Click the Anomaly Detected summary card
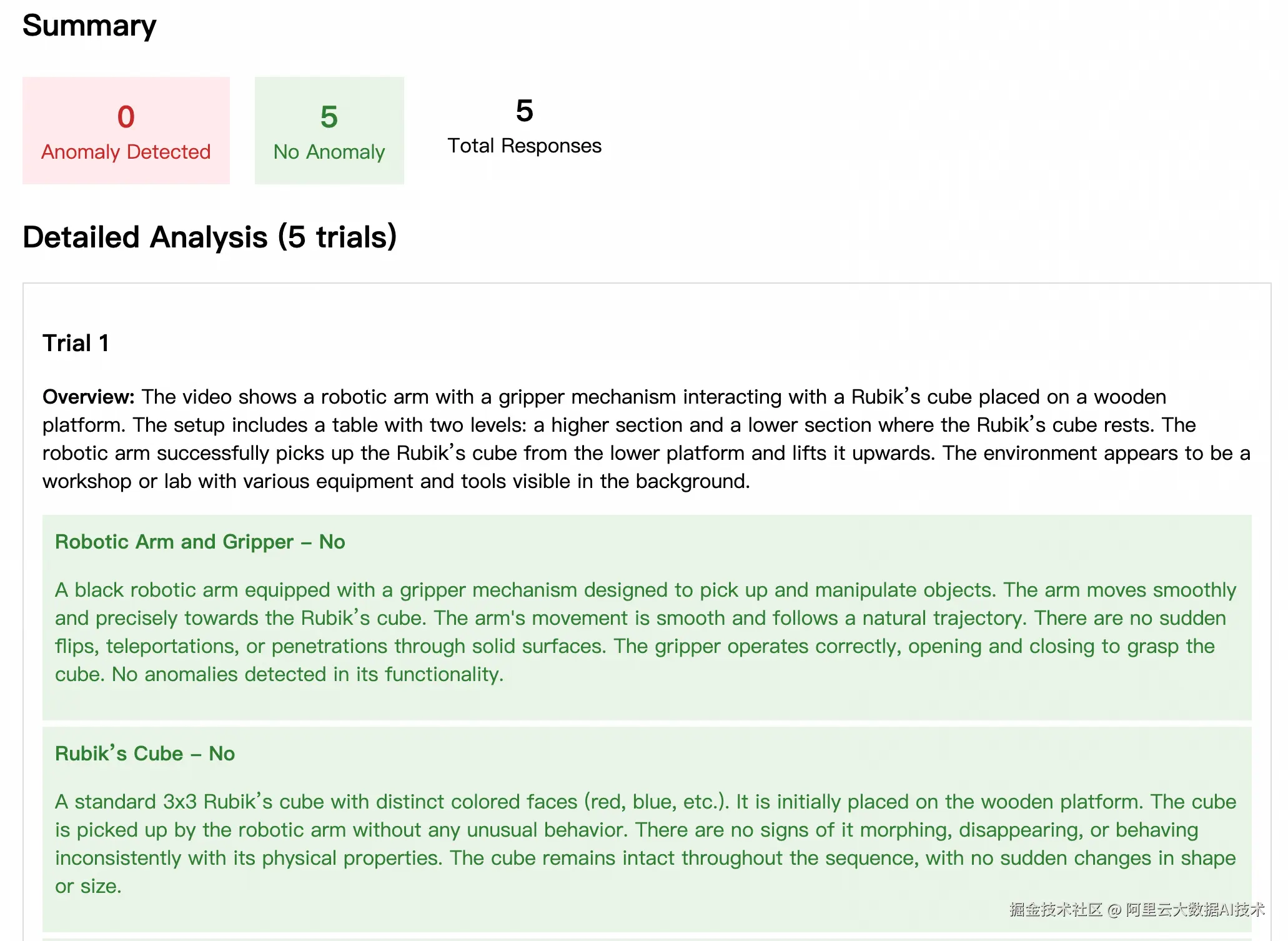Image resolution: width=1288 pixels, height=941 pixels. coord(126,131)
